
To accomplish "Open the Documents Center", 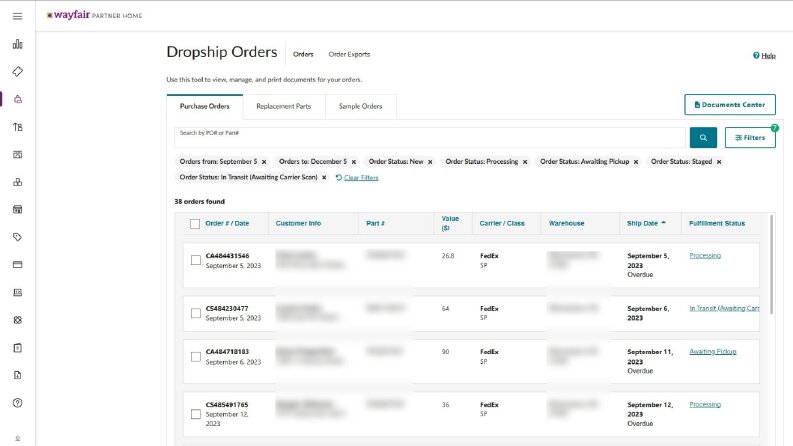I will [x=730, y=105].
